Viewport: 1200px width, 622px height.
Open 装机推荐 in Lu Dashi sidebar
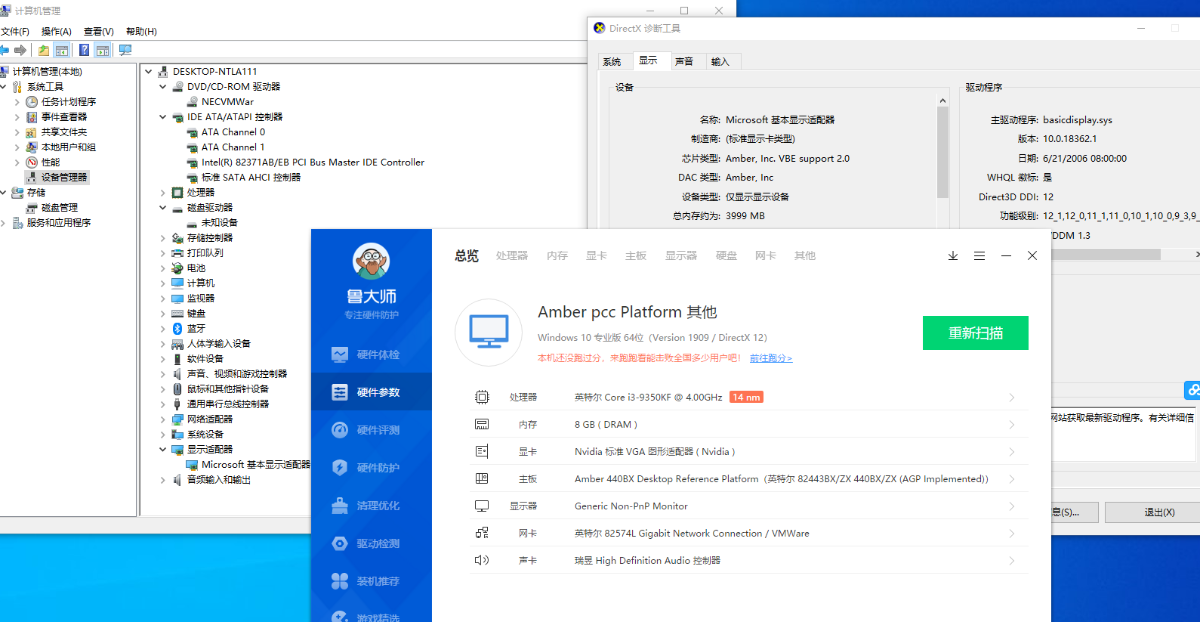371,581
